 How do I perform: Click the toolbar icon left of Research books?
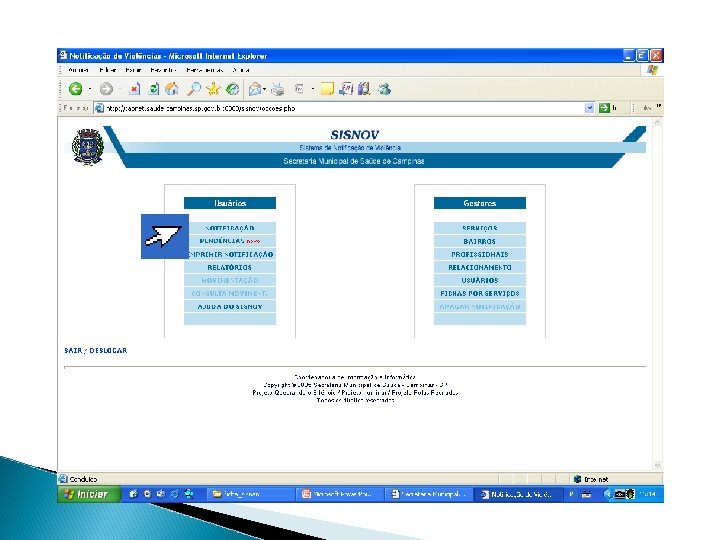tap(346, 89)
